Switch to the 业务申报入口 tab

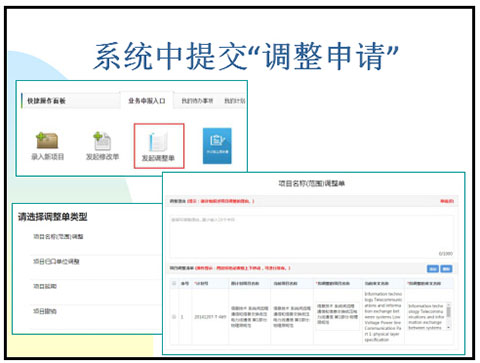tap(147, 101)
